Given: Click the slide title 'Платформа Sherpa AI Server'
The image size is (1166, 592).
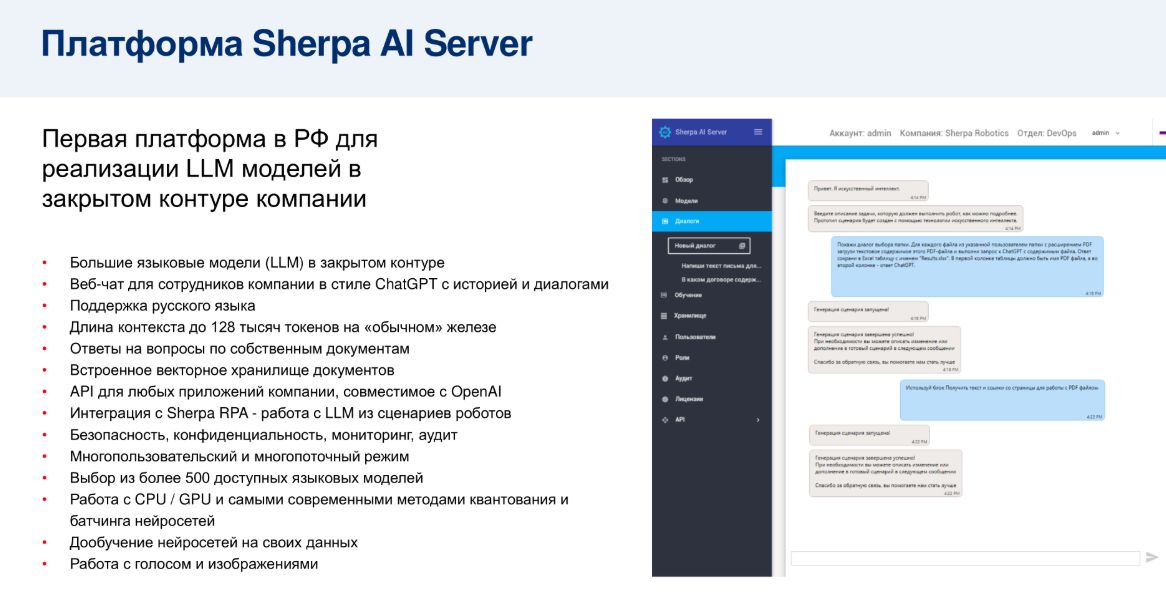Looking at the screenshot, I should 286,44.
